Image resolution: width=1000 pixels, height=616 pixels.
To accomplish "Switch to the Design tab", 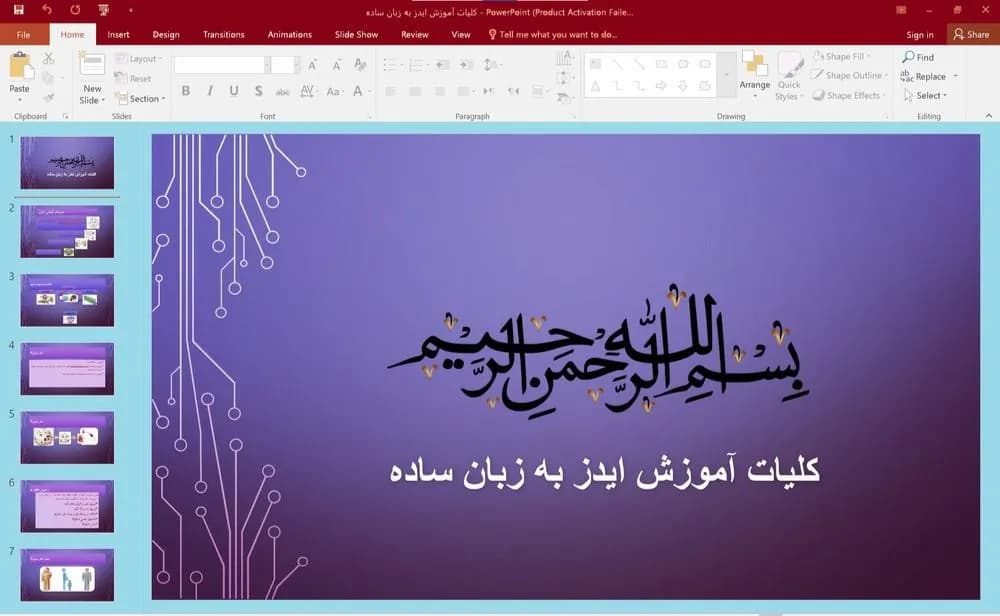I will click(166, 34).
